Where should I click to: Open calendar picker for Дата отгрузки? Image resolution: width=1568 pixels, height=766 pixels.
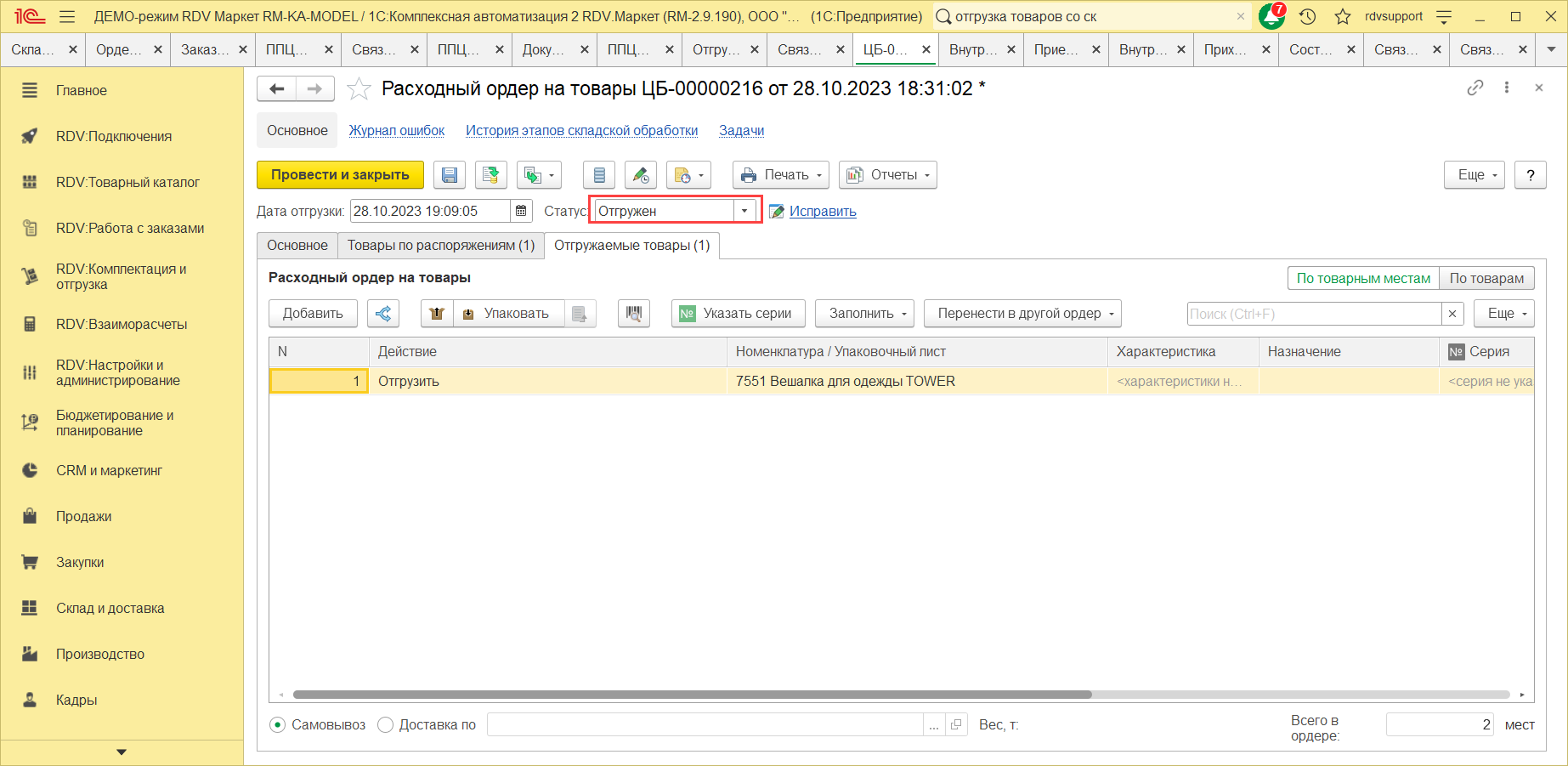522,211
